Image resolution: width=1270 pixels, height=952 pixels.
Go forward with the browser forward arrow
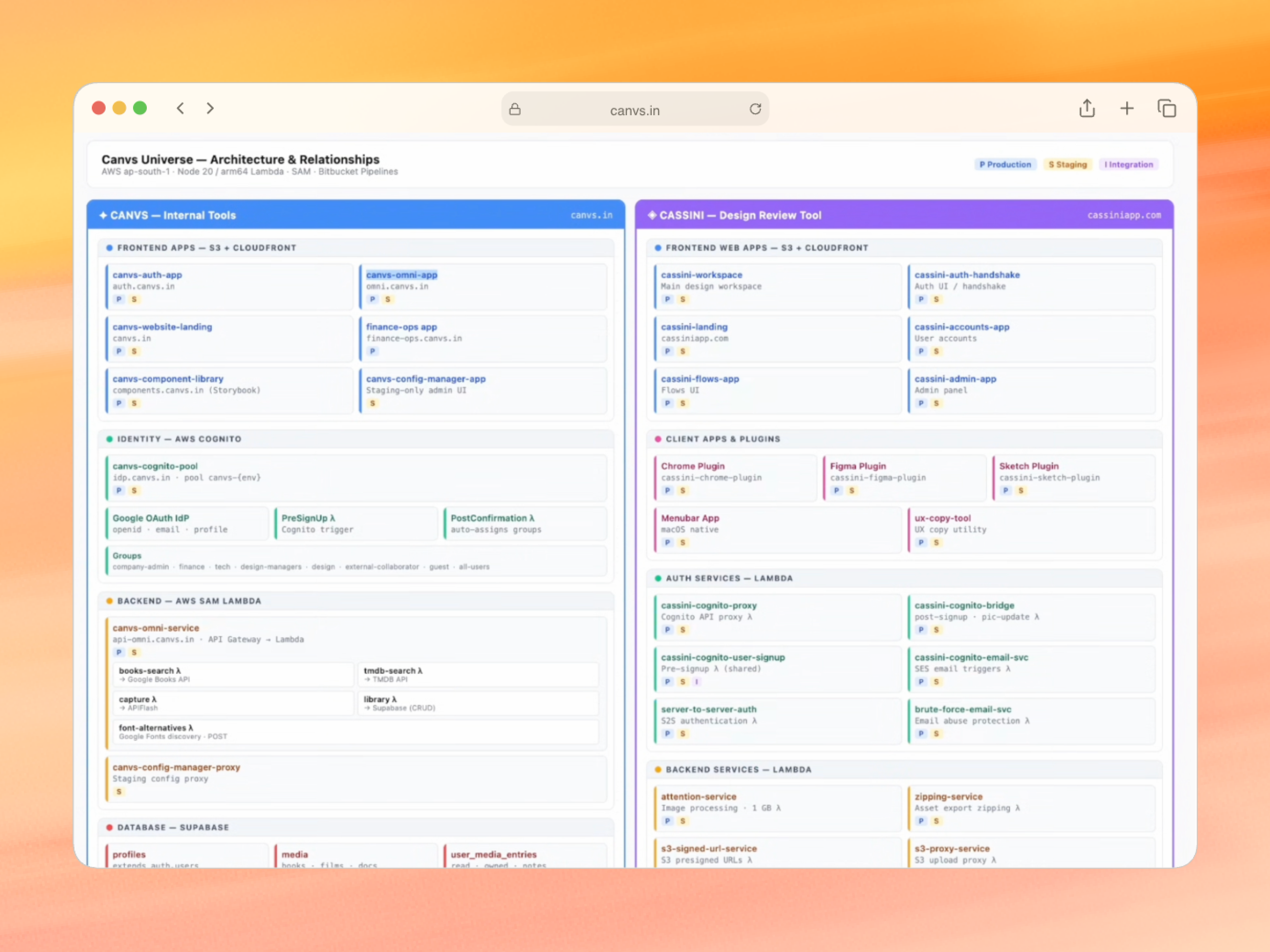click(210, 108)
